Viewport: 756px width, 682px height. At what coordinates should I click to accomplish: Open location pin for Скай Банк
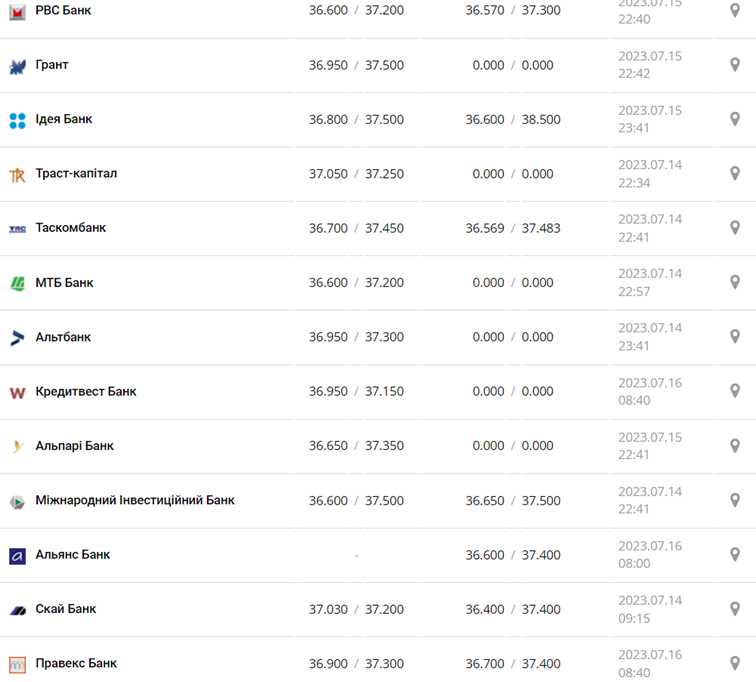(x=735, y=609)
